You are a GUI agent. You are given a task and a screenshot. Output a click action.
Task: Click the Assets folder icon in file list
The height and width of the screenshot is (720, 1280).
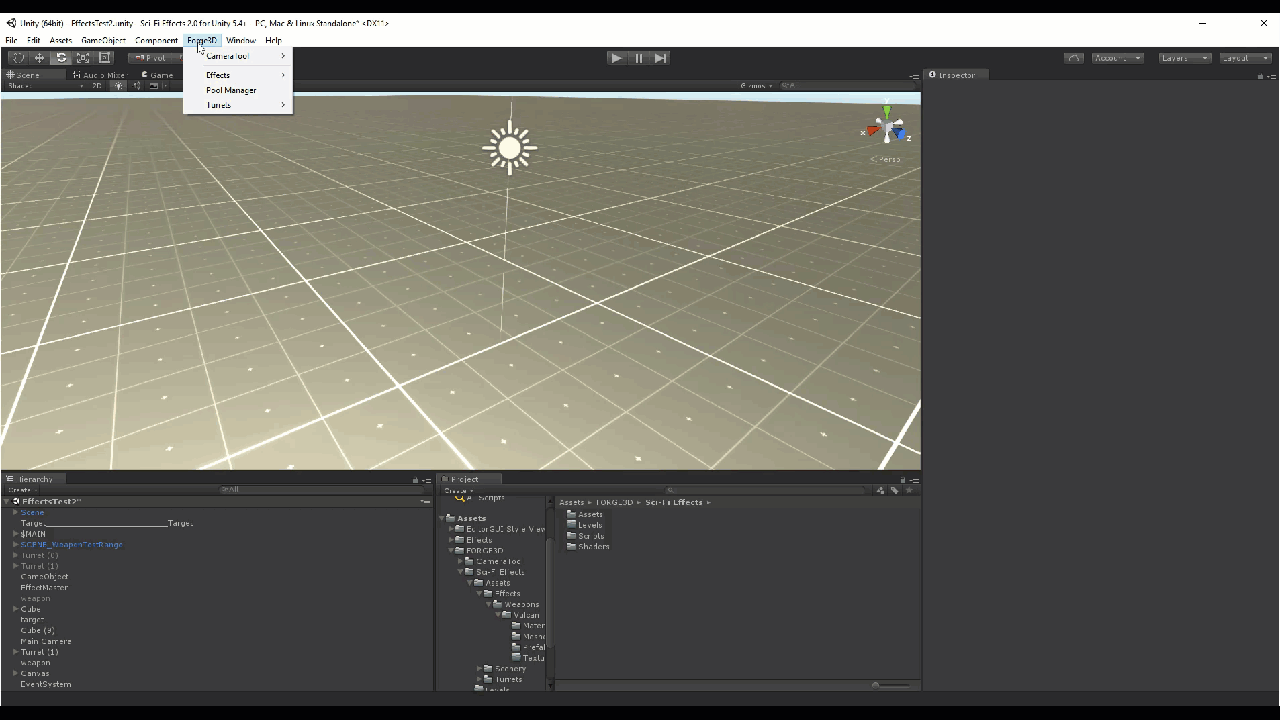(x=572, y=514)
